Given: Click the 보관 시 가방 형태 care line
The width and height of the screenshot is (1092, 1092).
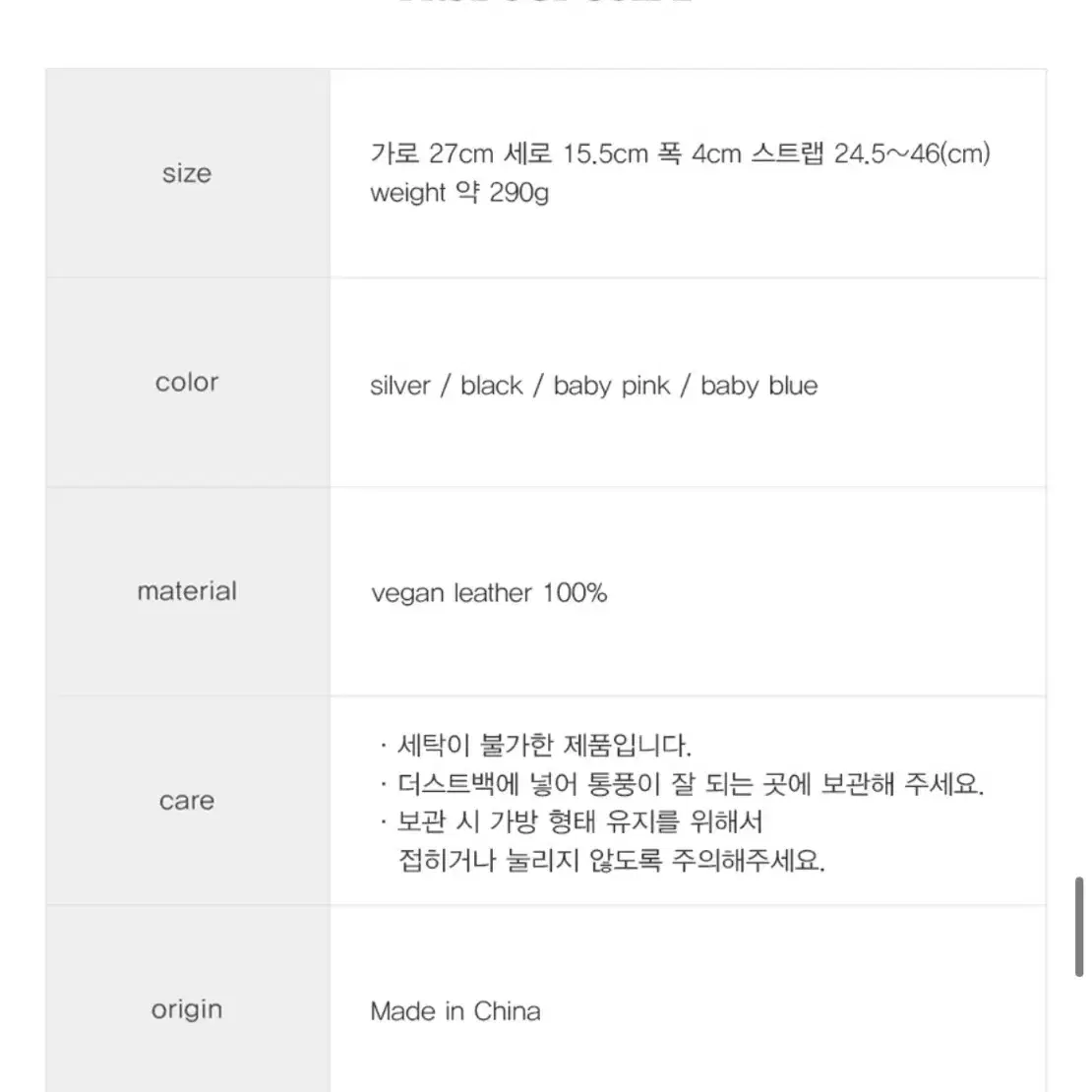Looking at the screenshot, I should 580,821.
